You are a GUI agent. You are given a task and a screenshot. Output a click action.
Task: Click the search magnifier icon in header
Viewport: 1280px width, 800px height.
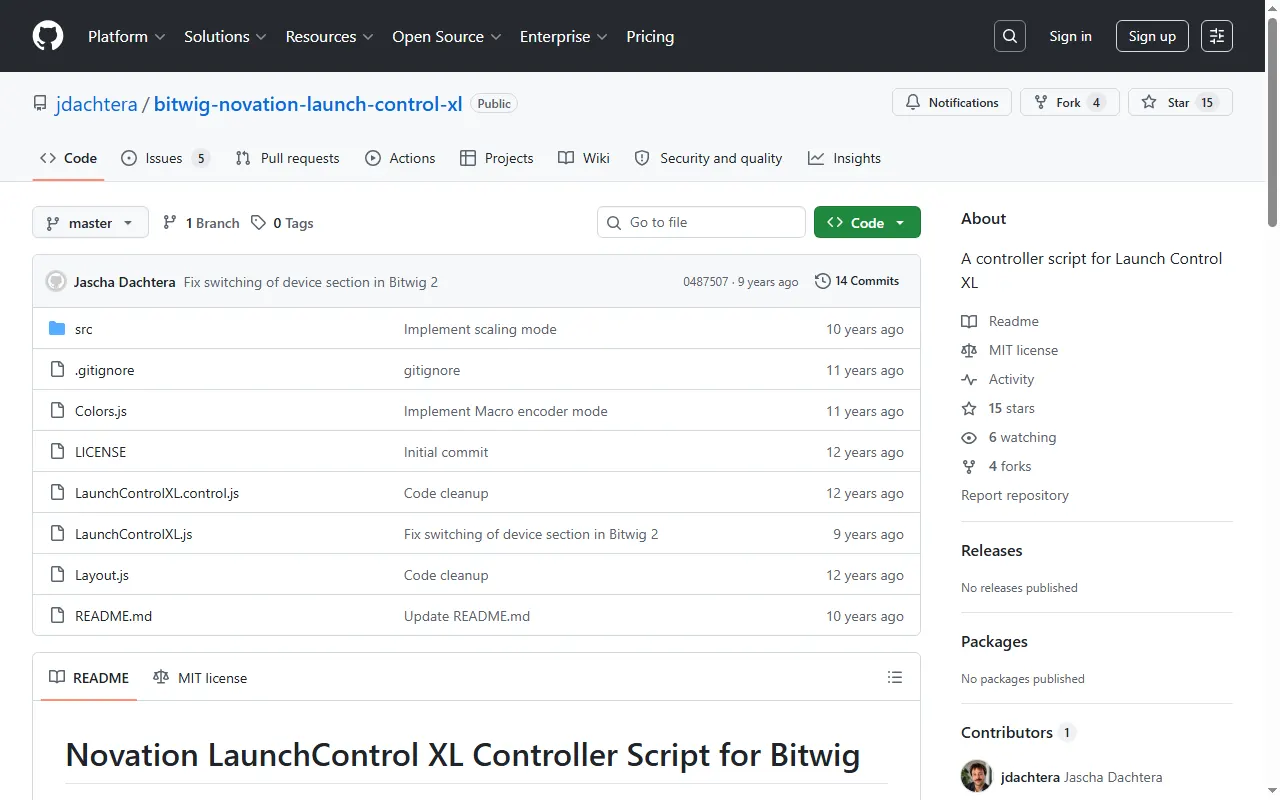1010,36
